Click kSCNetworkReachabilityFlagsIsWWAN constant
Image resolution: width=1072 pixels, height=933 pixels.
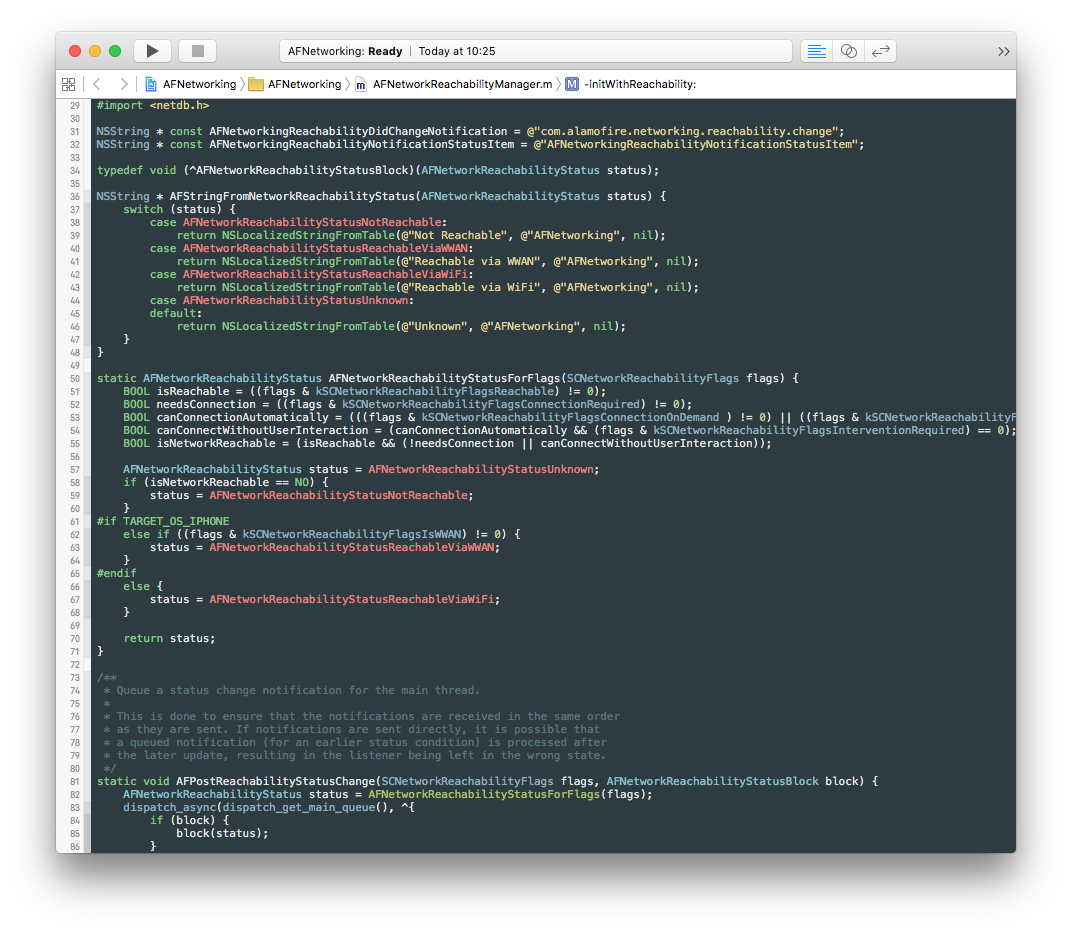351,534
